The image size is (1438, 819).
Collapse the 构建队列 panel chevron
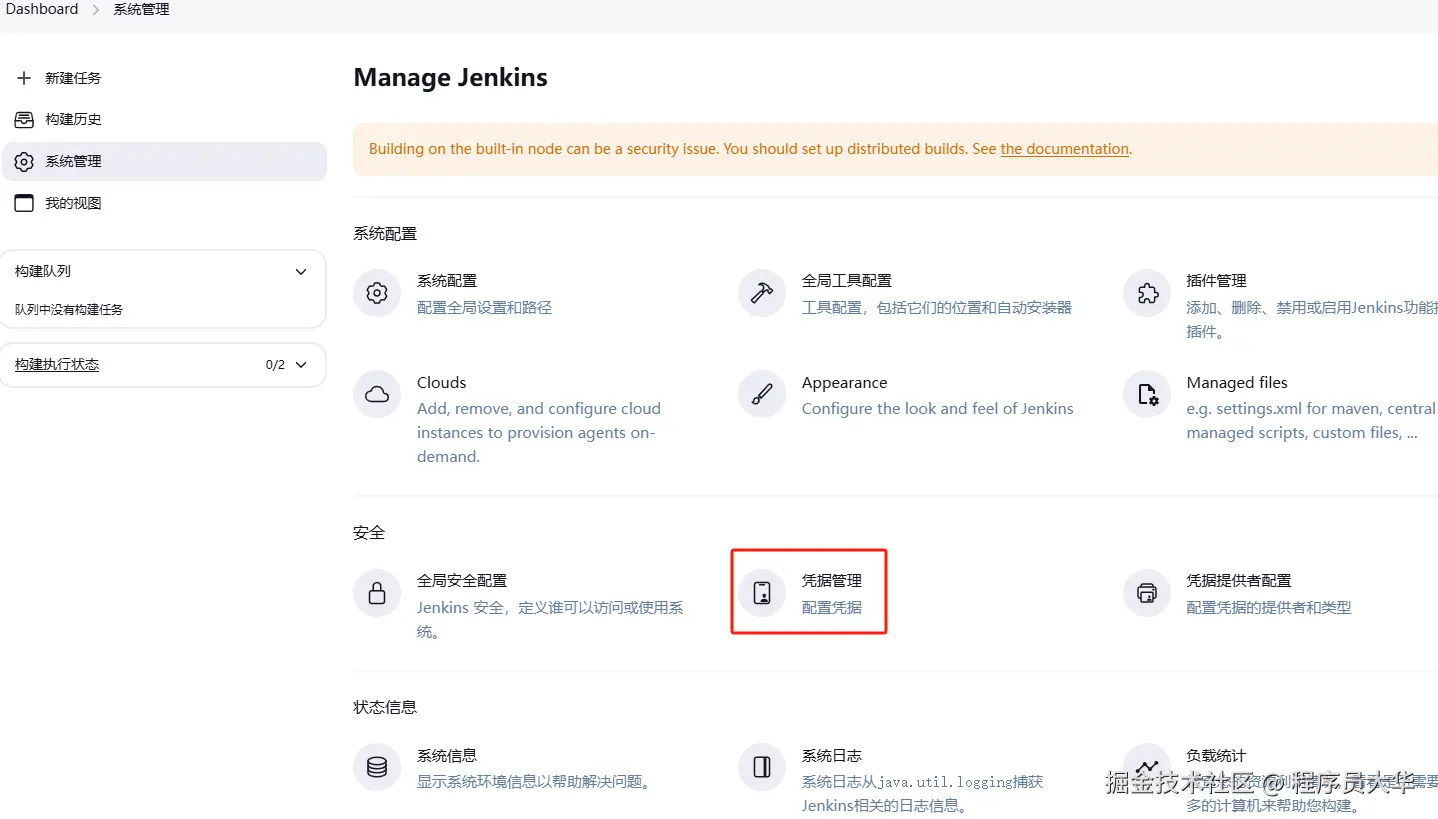301,272
